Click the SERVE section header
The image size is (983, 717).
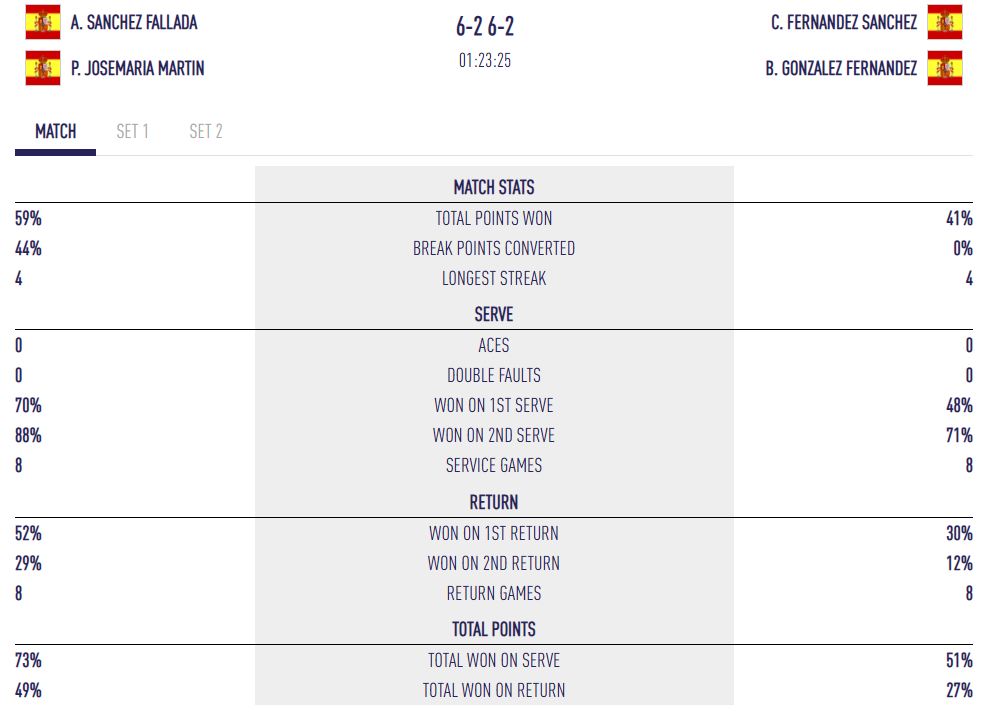tap(494, 314)
